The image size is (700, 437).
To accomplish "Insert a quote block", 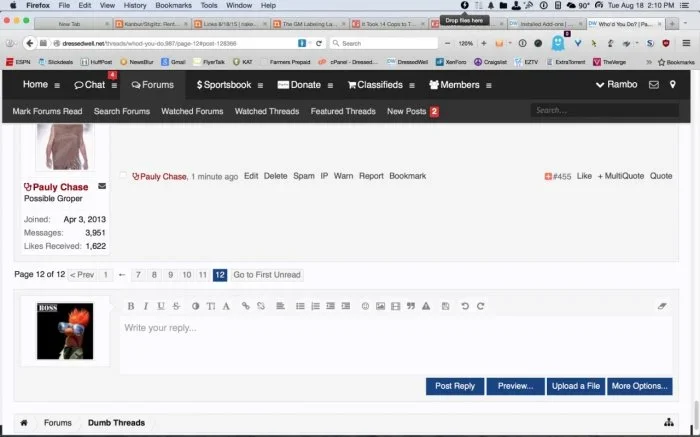I will [x=411, y=306].
